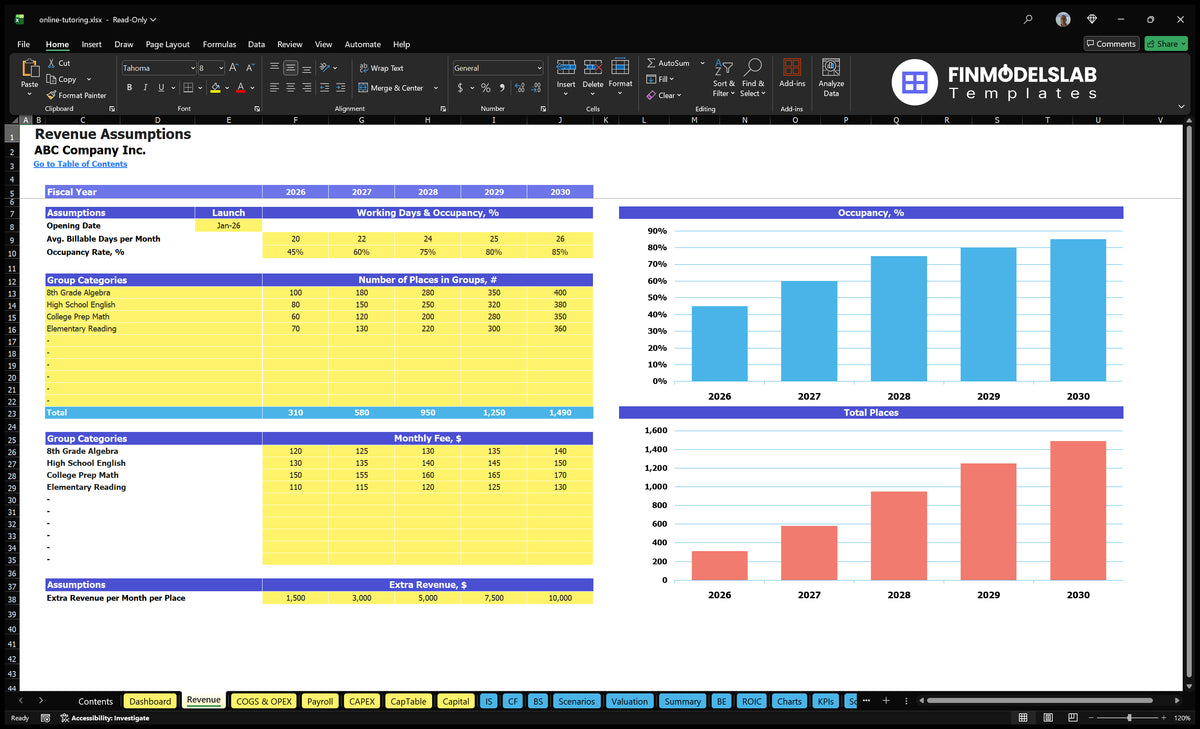The width and height of the screenshot is (1200, 729).
Task: Open the File menu
Action: [x=23, y=44]
